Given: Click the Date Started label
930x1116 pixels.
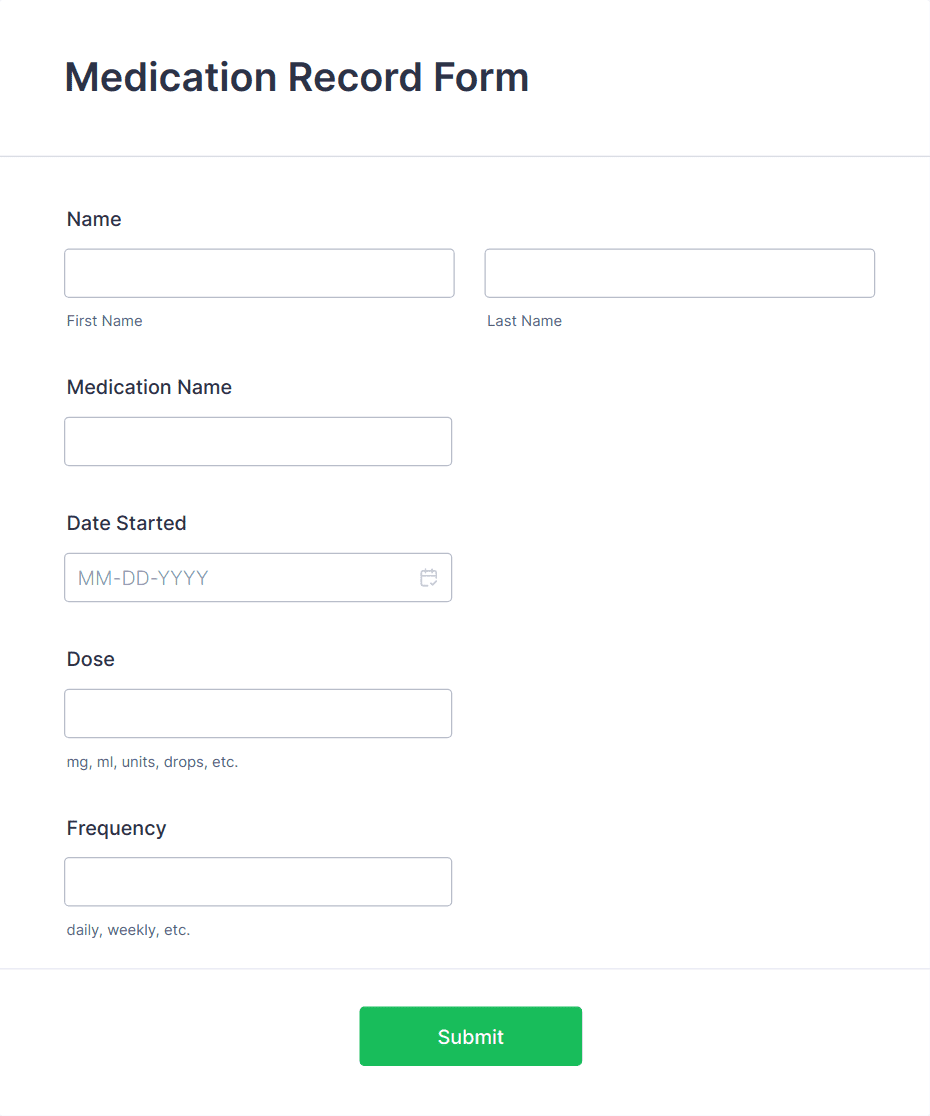Looking at the screenshot, I should pos(126,523).
